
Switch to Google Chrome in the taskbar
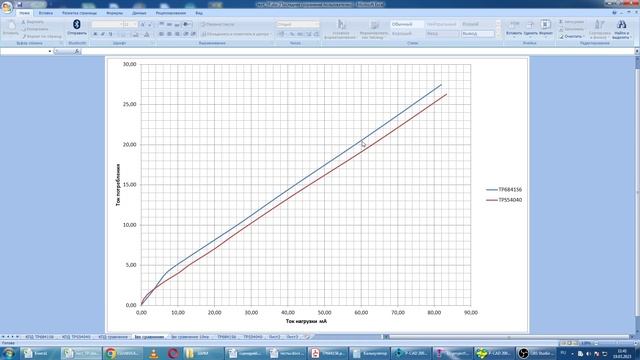124,353
